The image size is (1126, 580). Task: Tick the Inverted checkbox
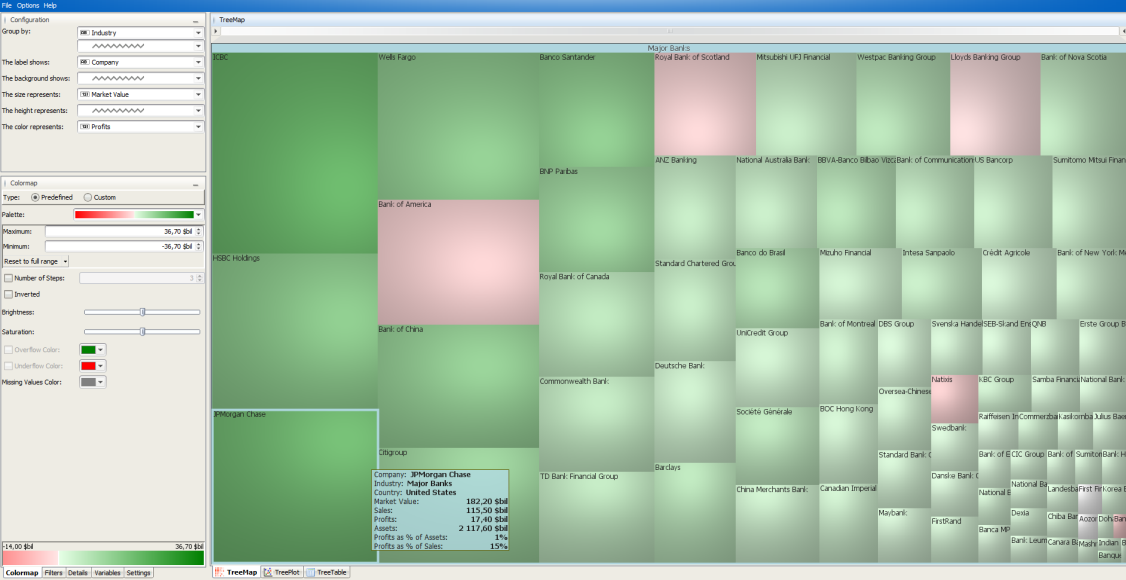coord(9,294)
